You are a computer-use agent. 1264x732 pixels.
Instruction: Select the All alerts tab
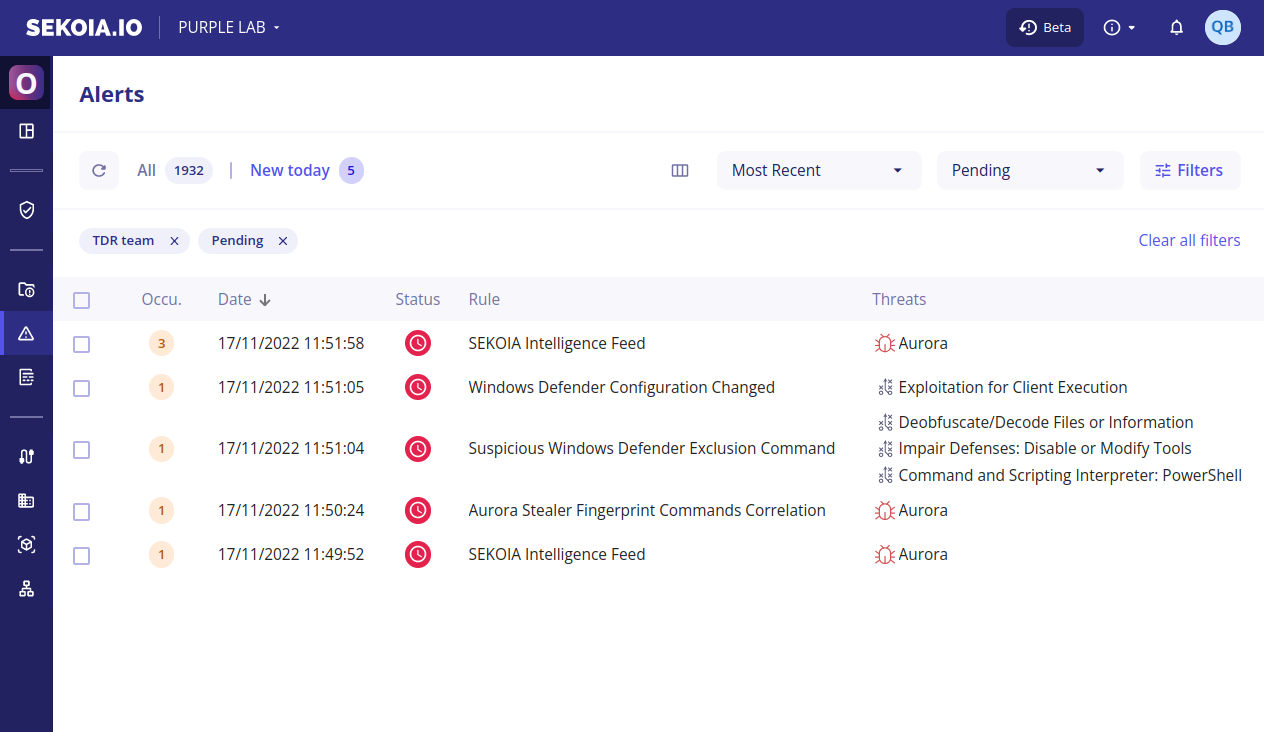point(146,170)
